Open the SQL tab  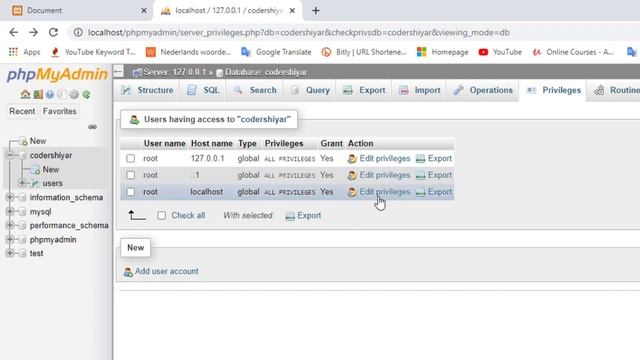tap(203, 90)
